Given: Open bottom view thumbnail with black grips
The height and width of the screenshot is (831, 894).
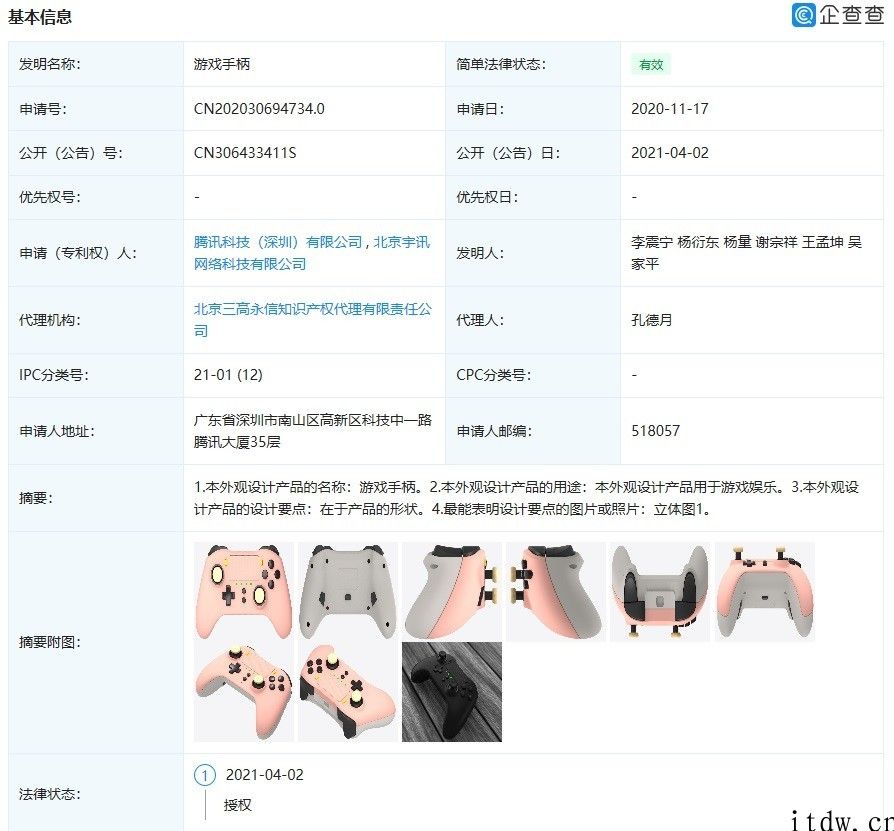Looking at the screenshot, I should (x=660, y=592).
